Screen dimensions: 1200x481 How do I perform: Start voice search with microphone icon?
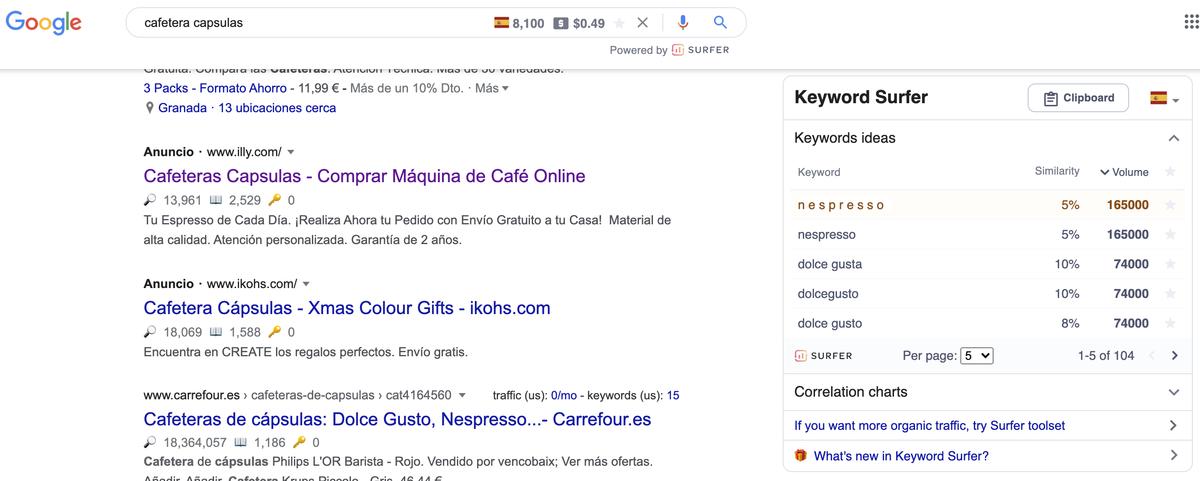pyautogui.click(x=683, y=23)
